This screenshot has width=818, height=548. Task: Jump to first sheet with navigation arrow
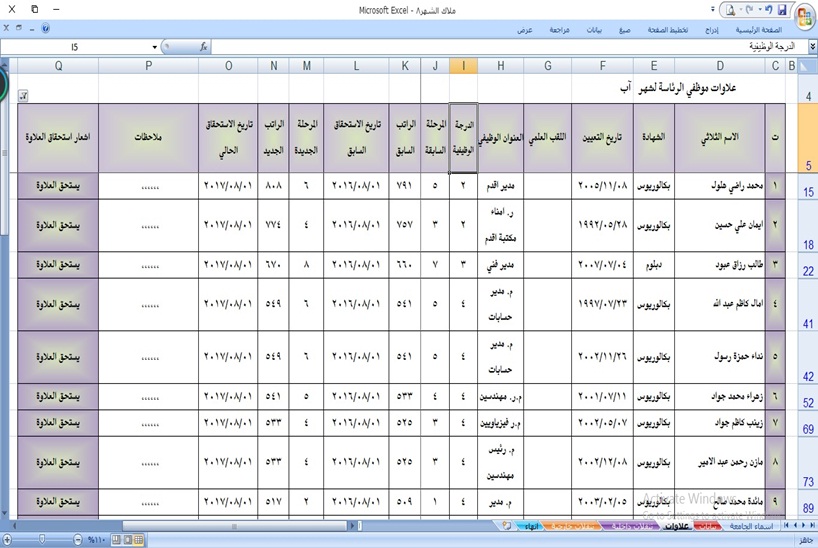click(x=812, y=526)
